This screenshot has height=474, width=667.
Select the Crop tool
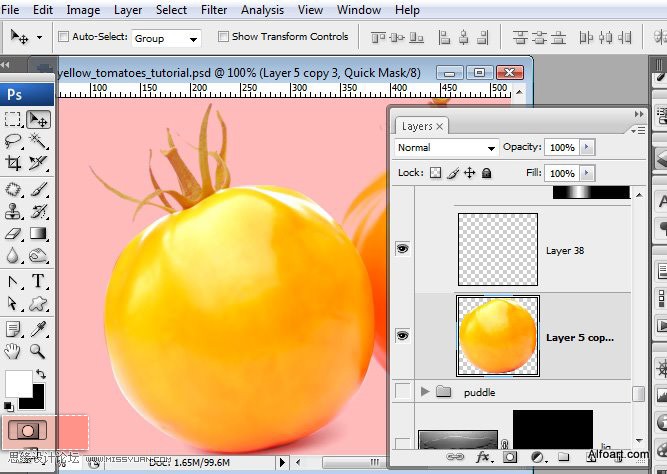pos(13,163)
